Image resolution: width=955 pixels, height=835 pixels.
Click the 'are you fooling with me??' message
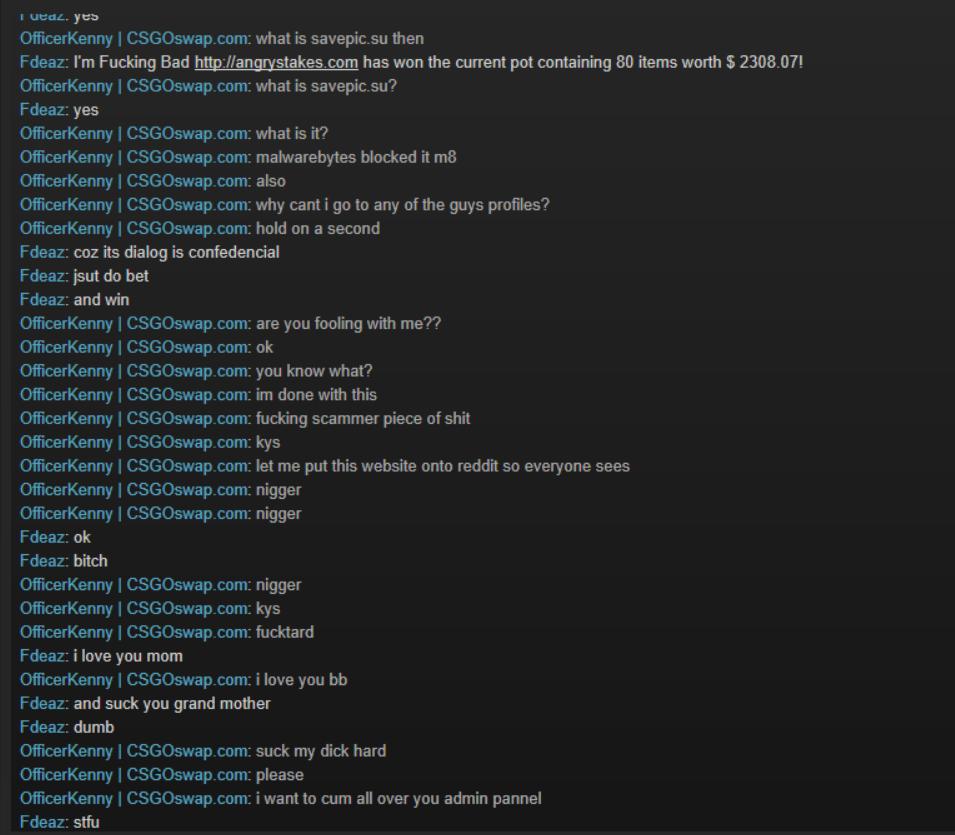click(348, 324)
